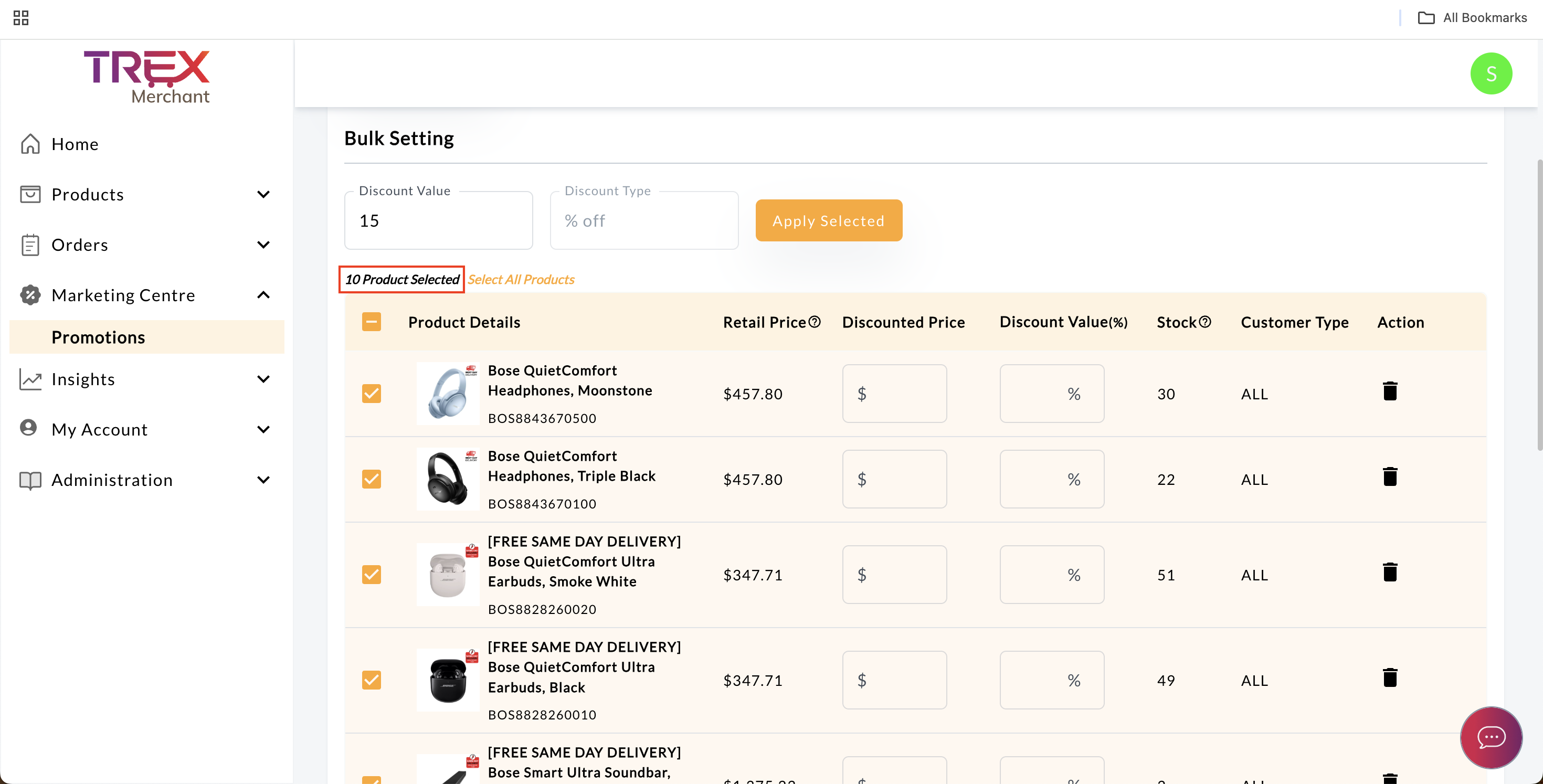Expand the Products menu chevron
The width and height of the screenshot is (1543, 784).
point(263,194)
